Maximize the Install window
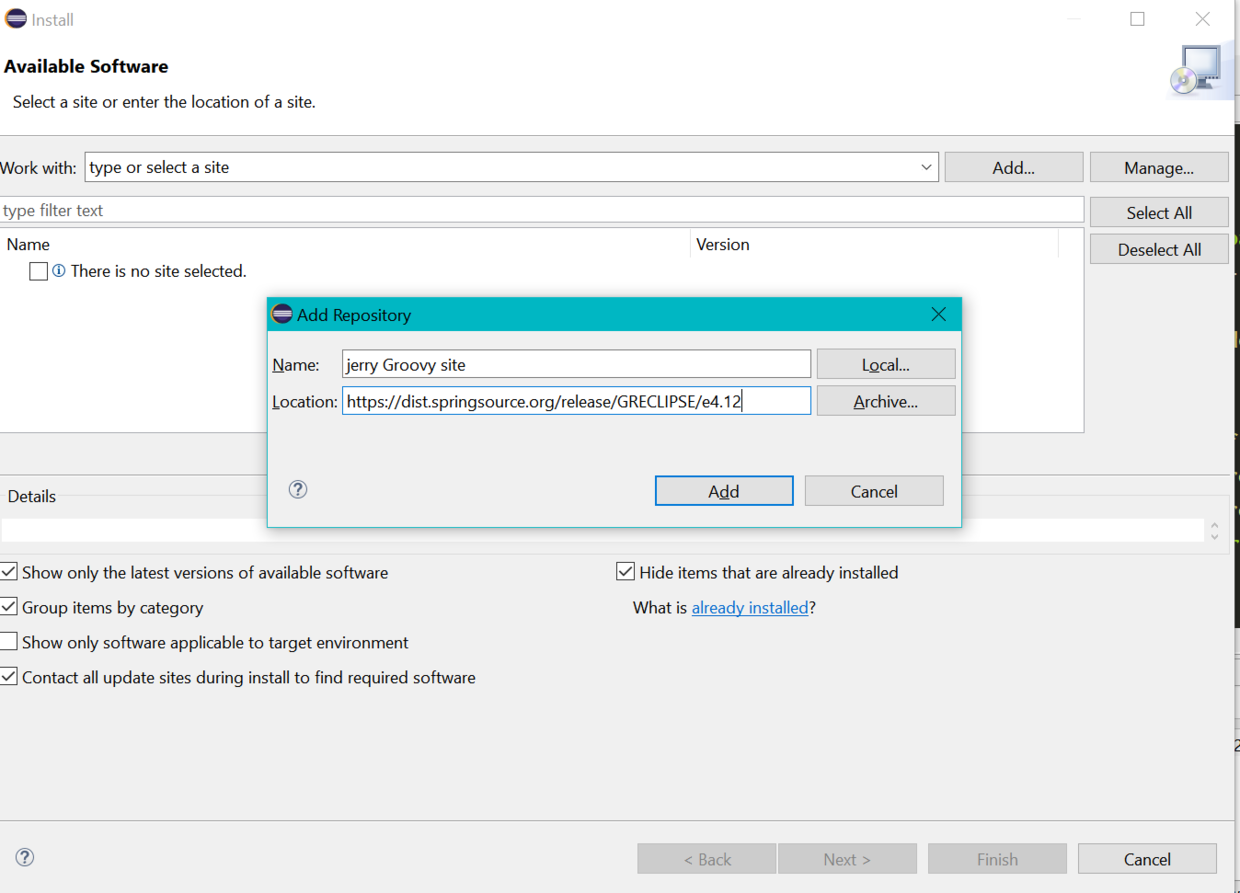The height and width of the screenshot is (893, 1240). click(x=1138, y=19)
